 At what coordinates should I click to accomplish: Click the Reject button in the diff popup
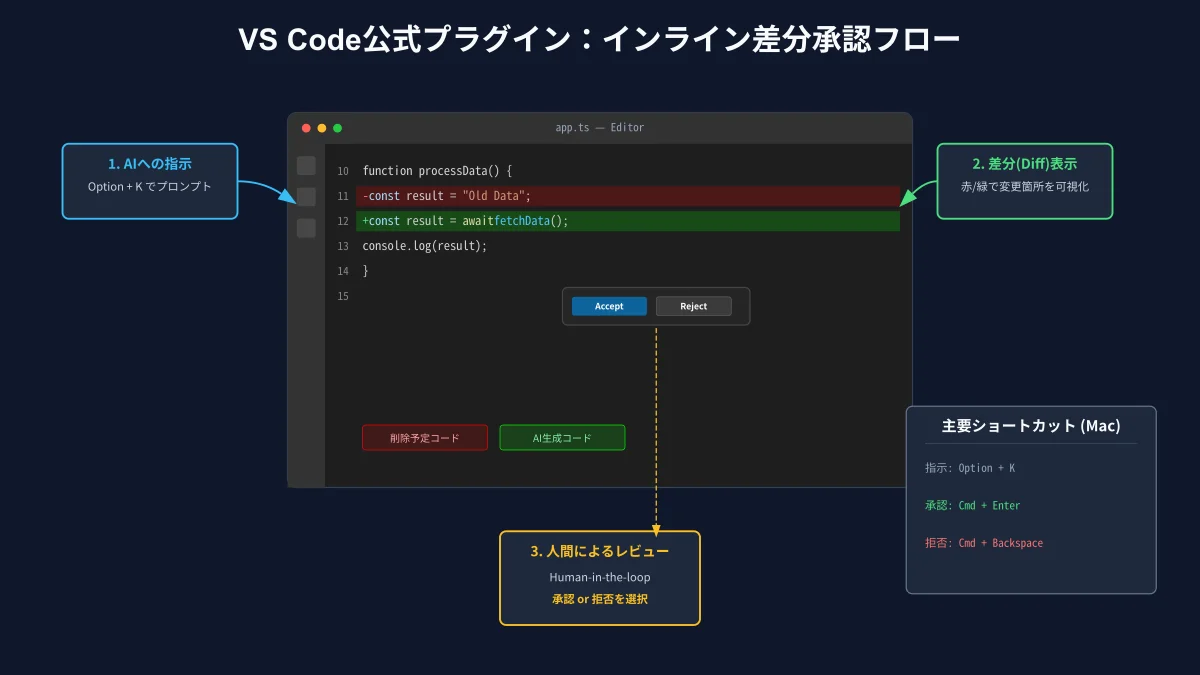point(693,306)
